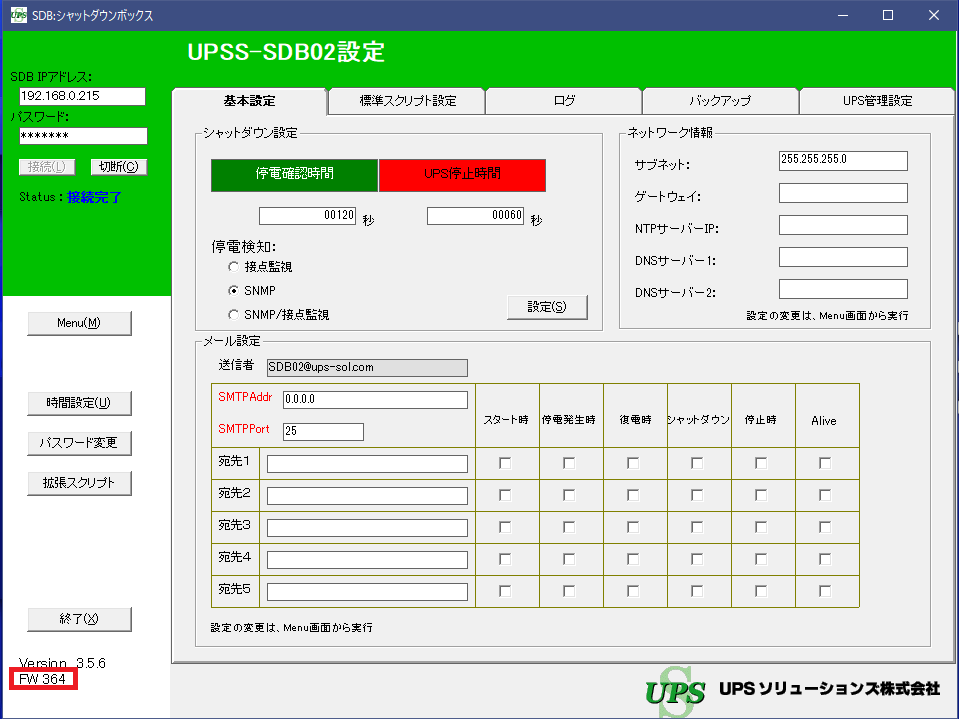Check シャットダウン checkbox for 宛先4
Viewport: 959px width, 719px height.
[697, 559]
